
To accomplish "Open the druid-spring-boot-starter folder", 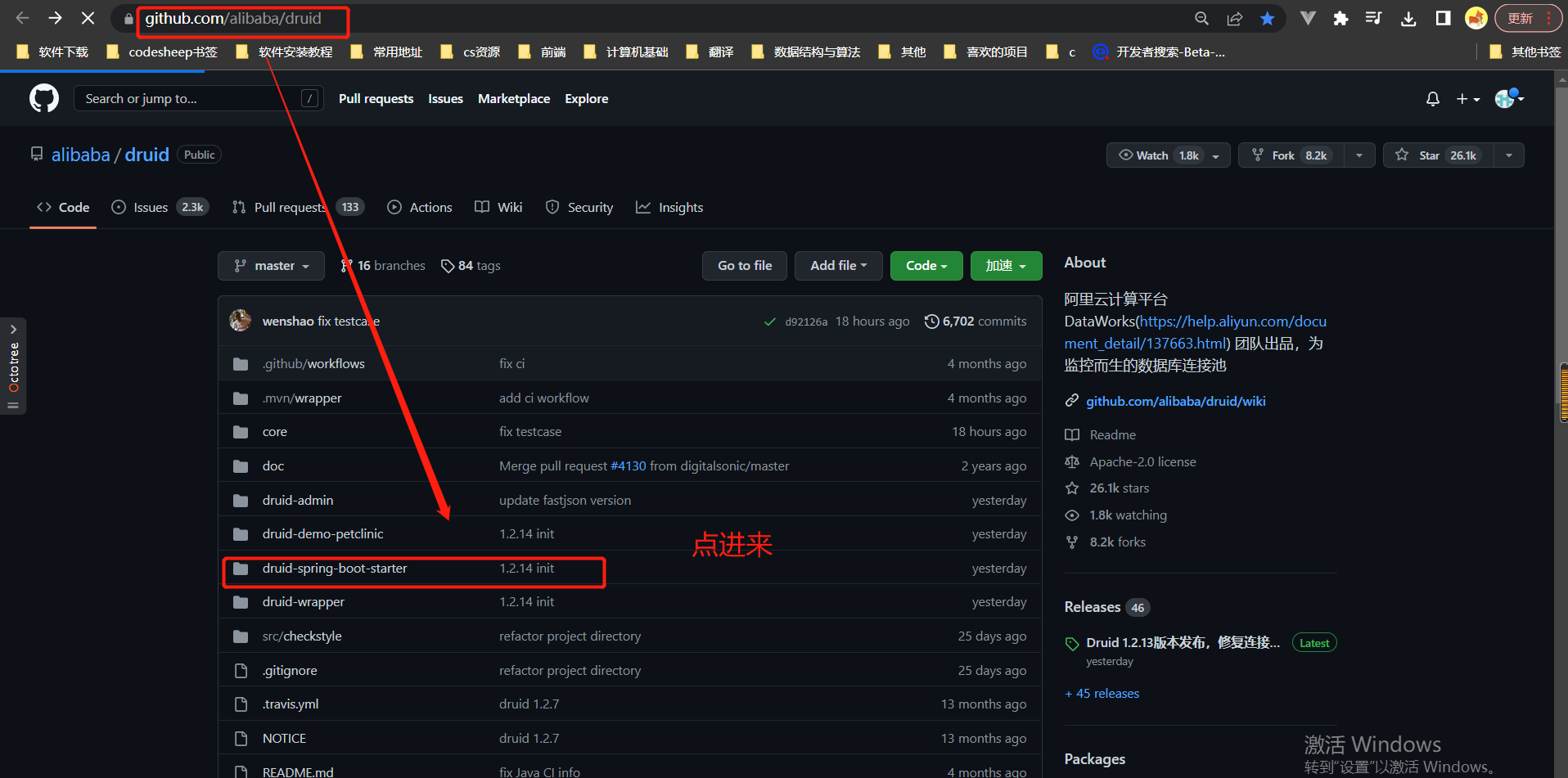I will pos(335,569).
